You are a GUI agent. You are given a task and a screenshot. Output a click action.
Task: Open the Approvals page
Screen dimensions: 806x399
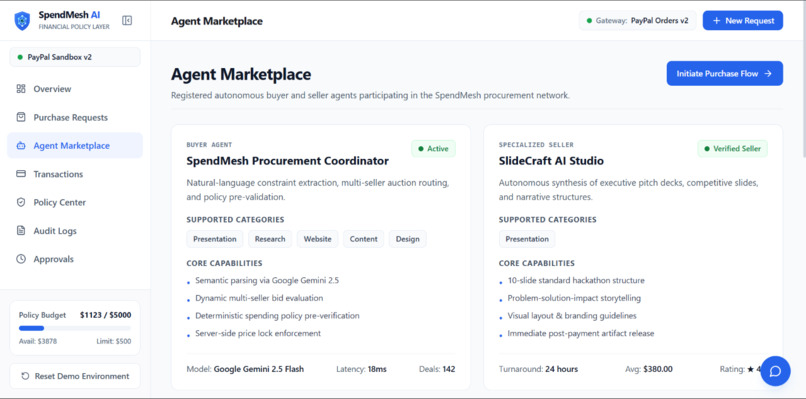pyautogui.click(x=75, y=259)
